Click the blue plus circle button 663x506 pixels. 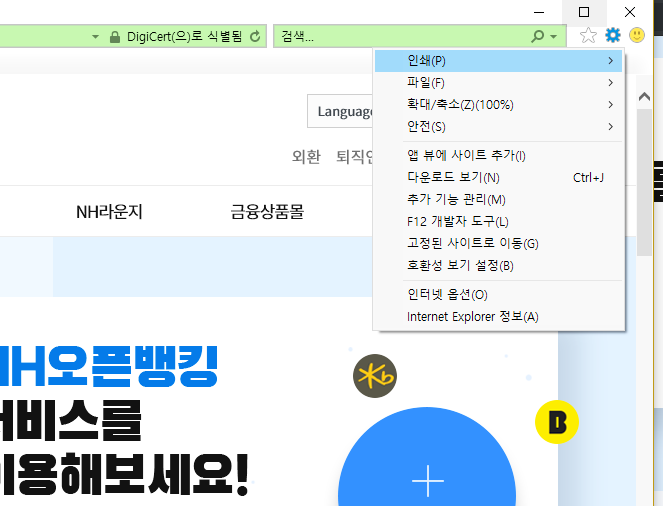tap(427, 457)
